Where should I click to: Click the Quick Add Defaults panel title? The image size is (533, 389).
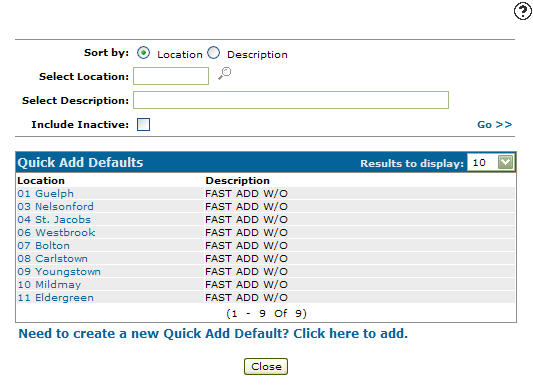click(x=80, y=163)
